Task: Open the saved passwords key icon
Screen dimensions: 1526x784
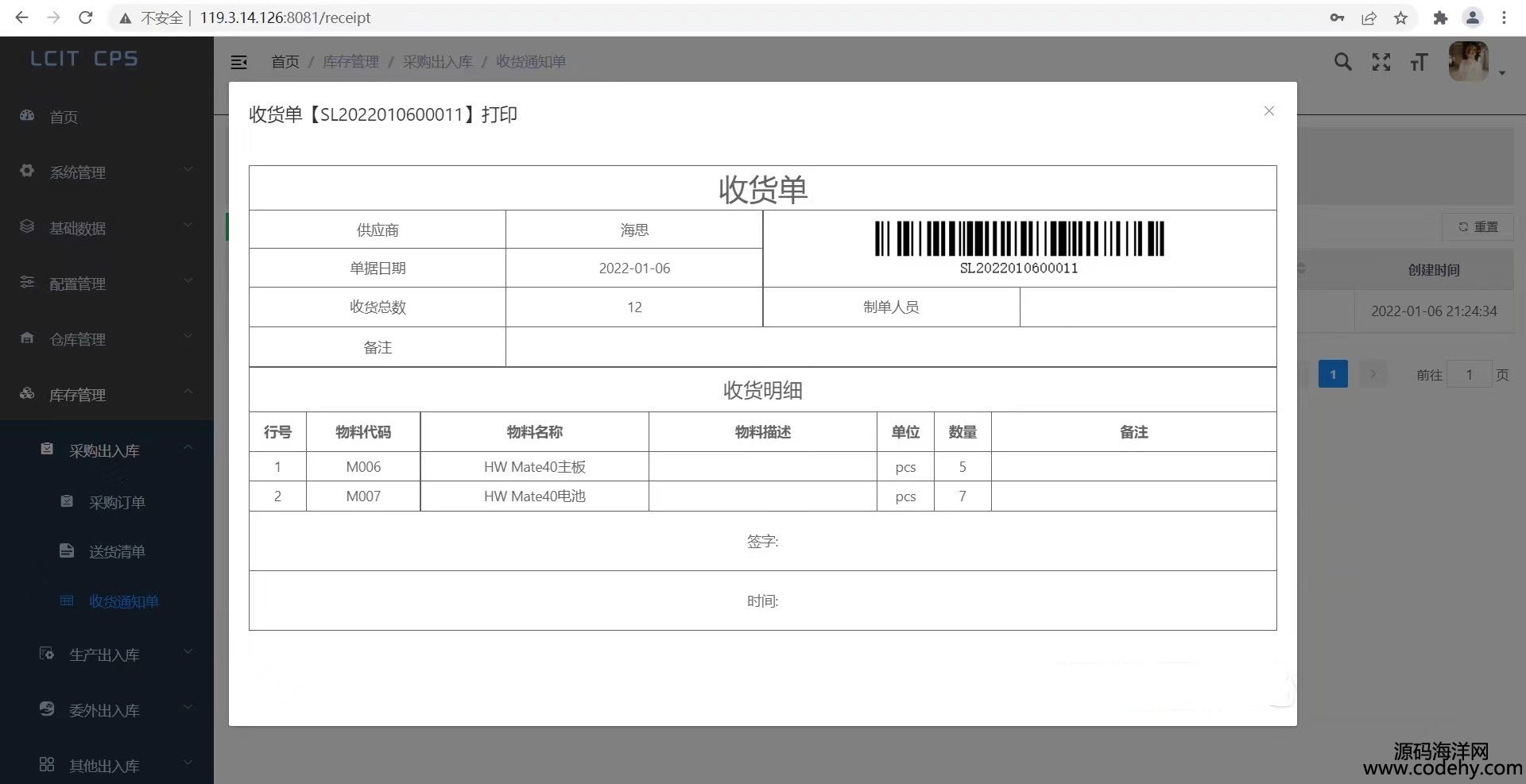Action: [x=1337, y=17]
